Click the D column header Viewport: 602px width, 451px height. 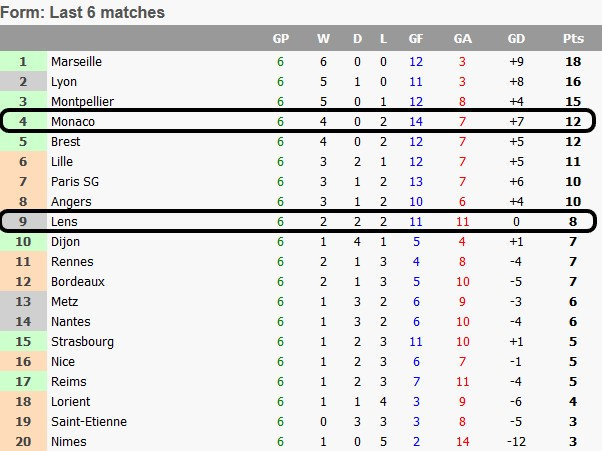tap(359, 39)
